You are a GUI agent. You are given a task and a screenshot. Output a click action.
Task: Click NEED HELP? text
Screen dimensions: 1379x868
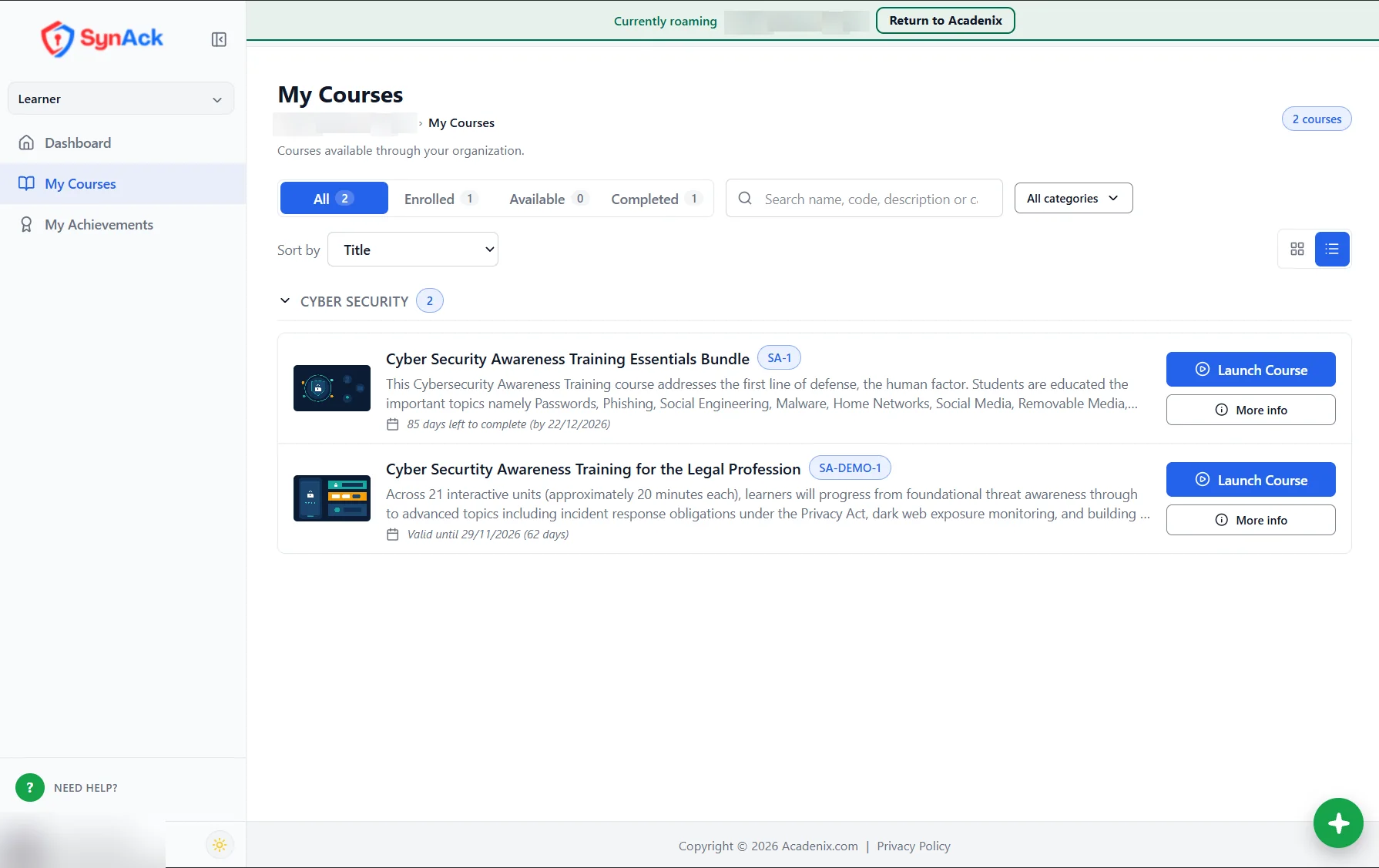[86, 788]
